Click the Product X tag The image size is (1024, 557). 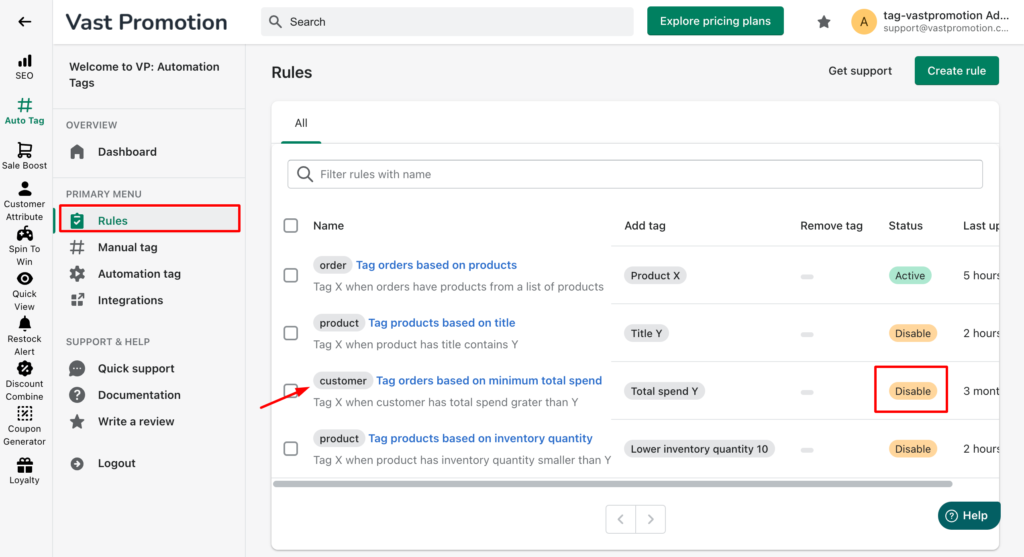point(655,276)
